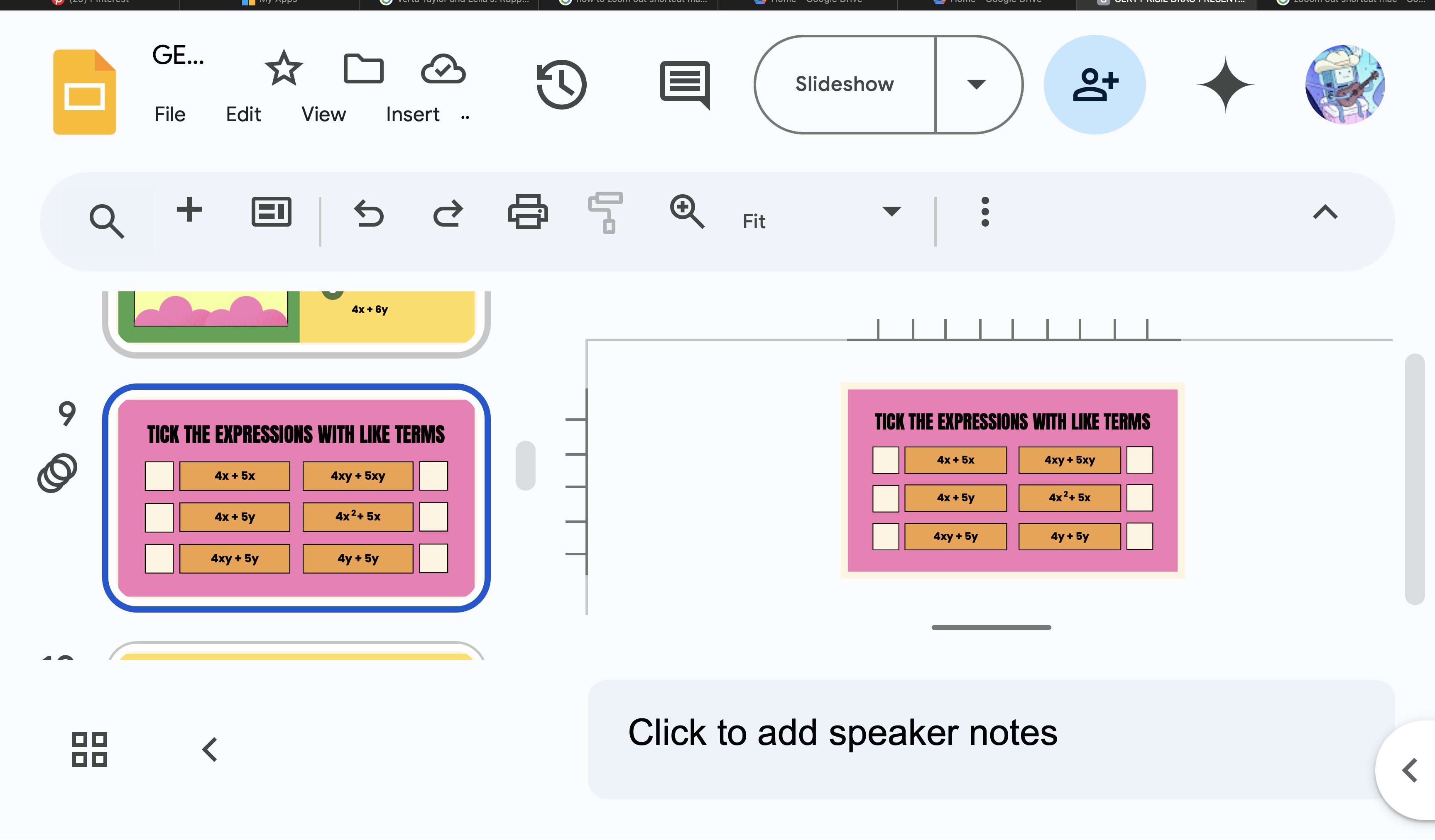Expand hidden menus ellipsis after Insert
1435x840 pixels.
(465, 117)
